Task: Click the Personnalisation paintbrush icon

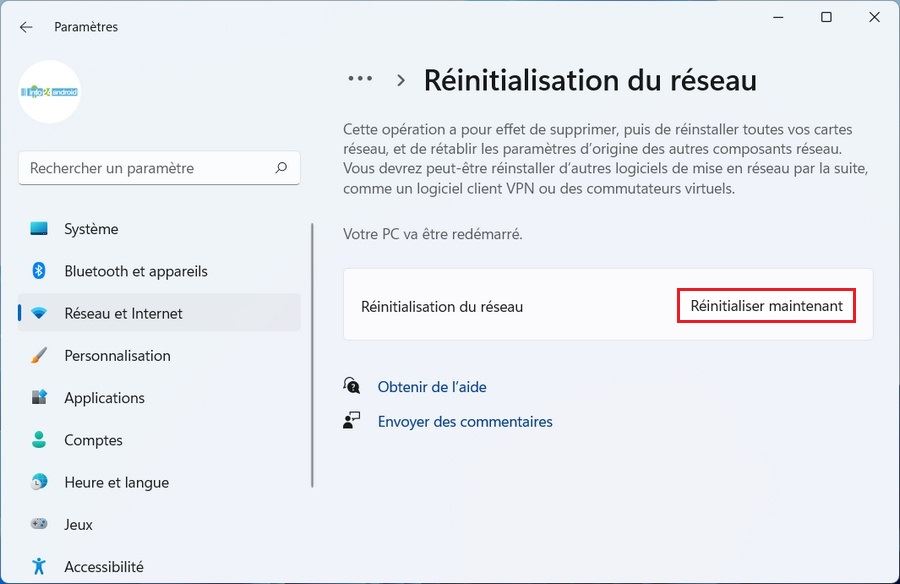Action: (39, 356)
